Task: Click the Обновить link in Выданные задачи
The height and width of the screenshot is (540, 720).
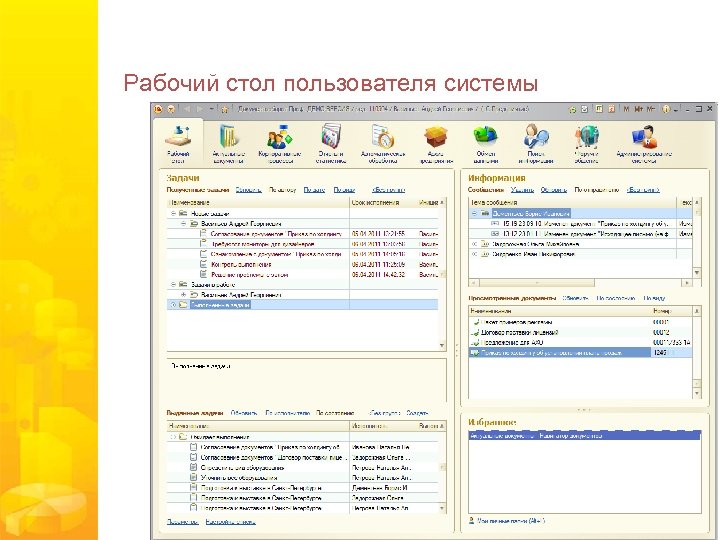Action: (244, 413)
